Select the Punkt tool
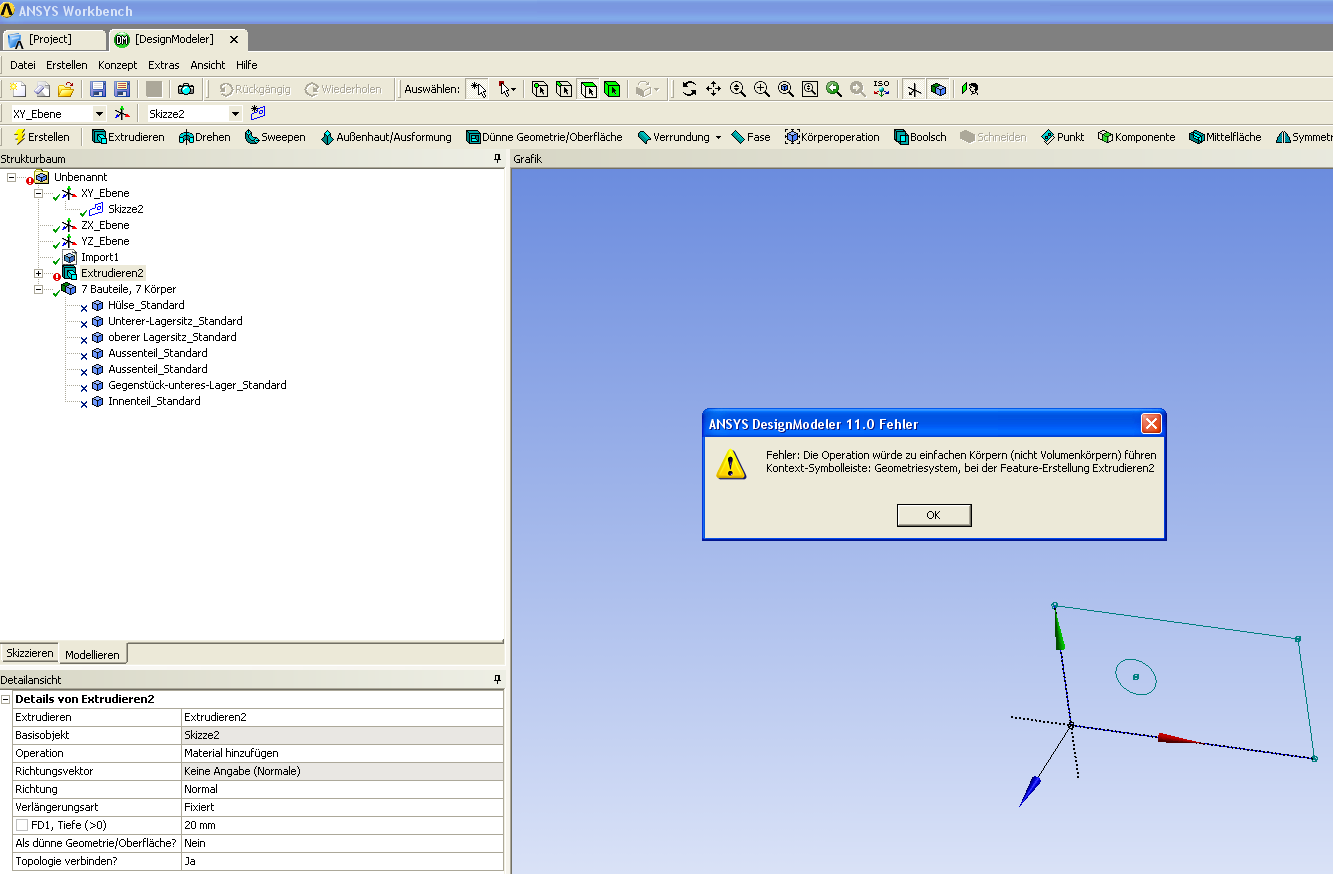 (1062, 137)
